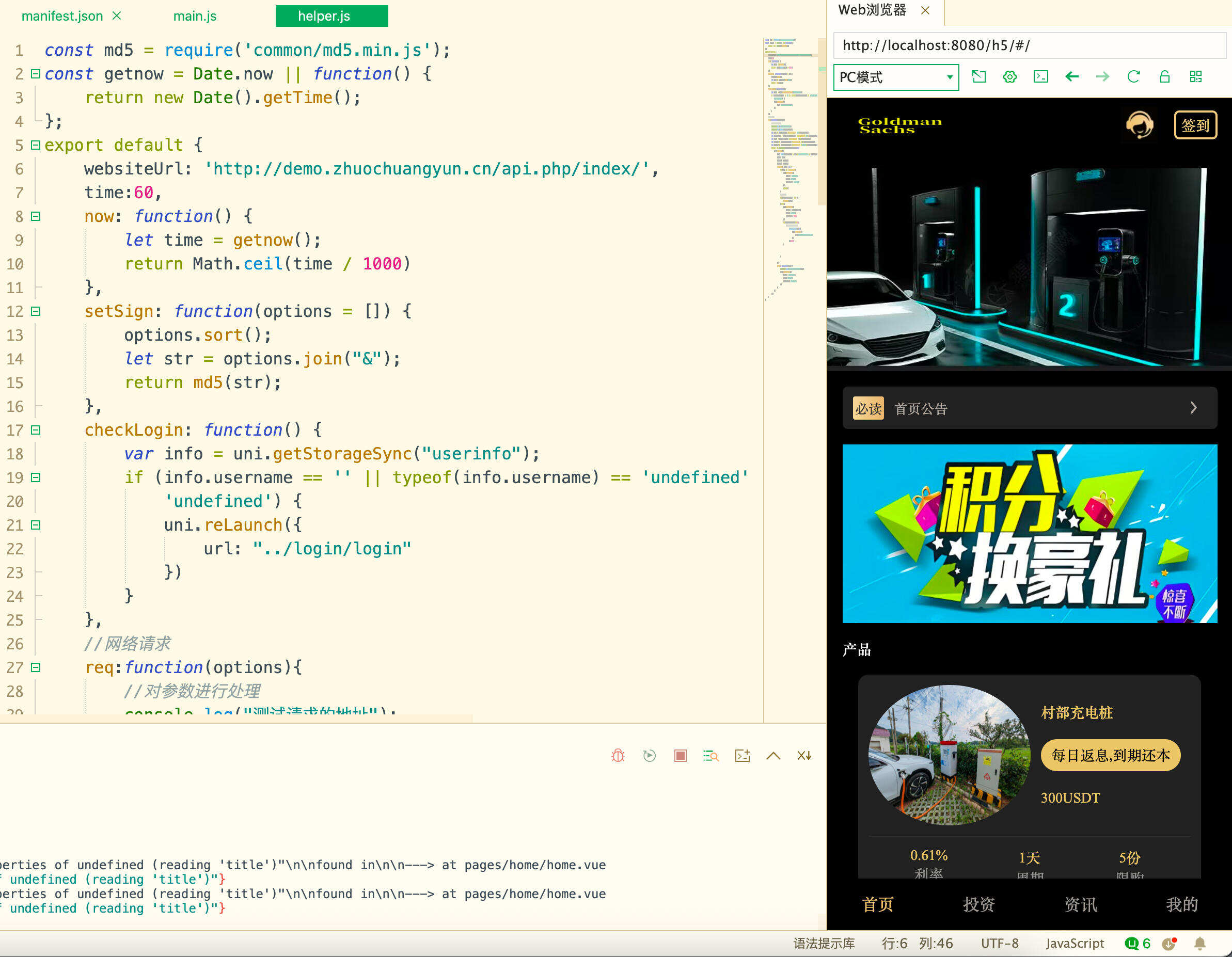Viewport: 1232px width, 957px height.
Task: Open the browser settings gear icon
Action: (x=1010, y=77)
